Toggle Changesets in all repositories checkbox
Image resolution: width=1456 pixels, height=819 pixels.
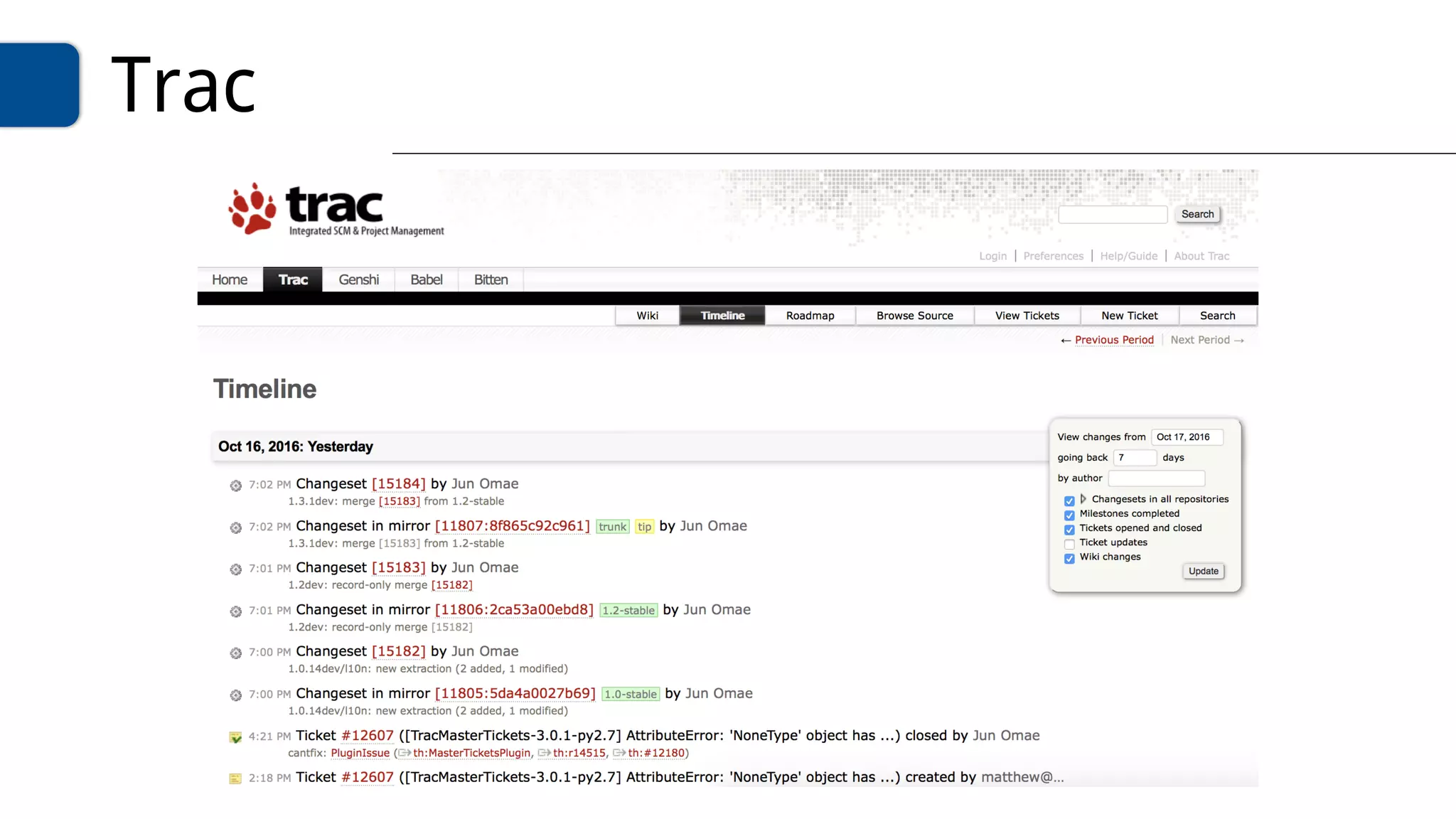[1069, 500]
